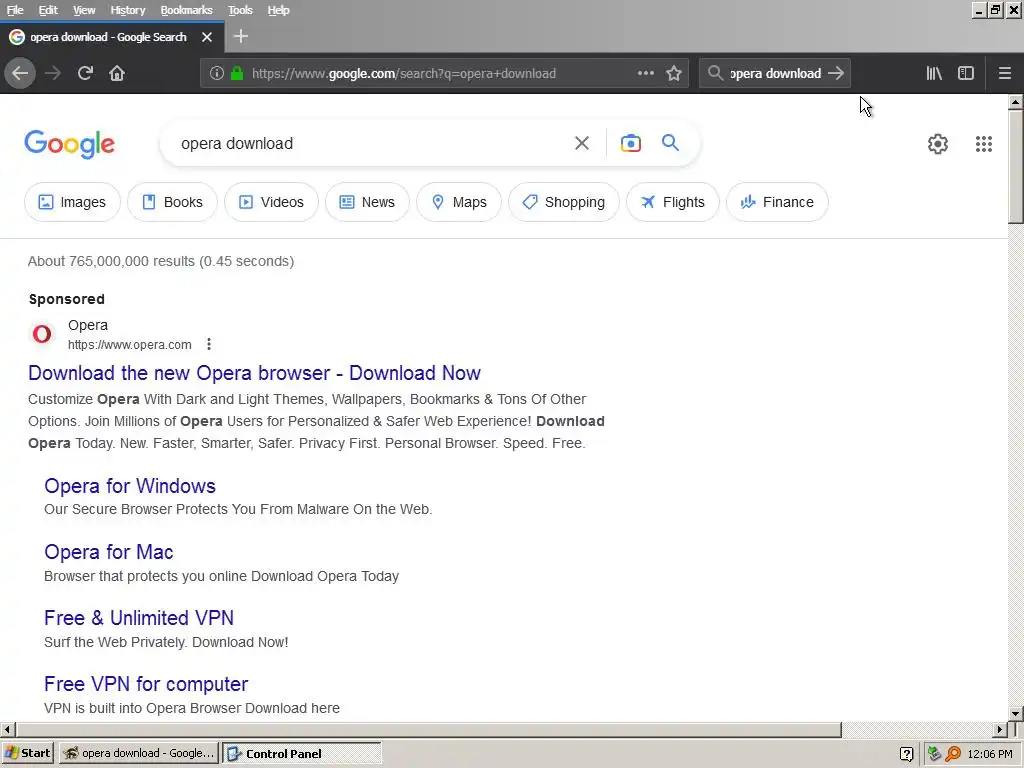
Task: Close the opera download Google tab
Action: click(x=207, y=37)
